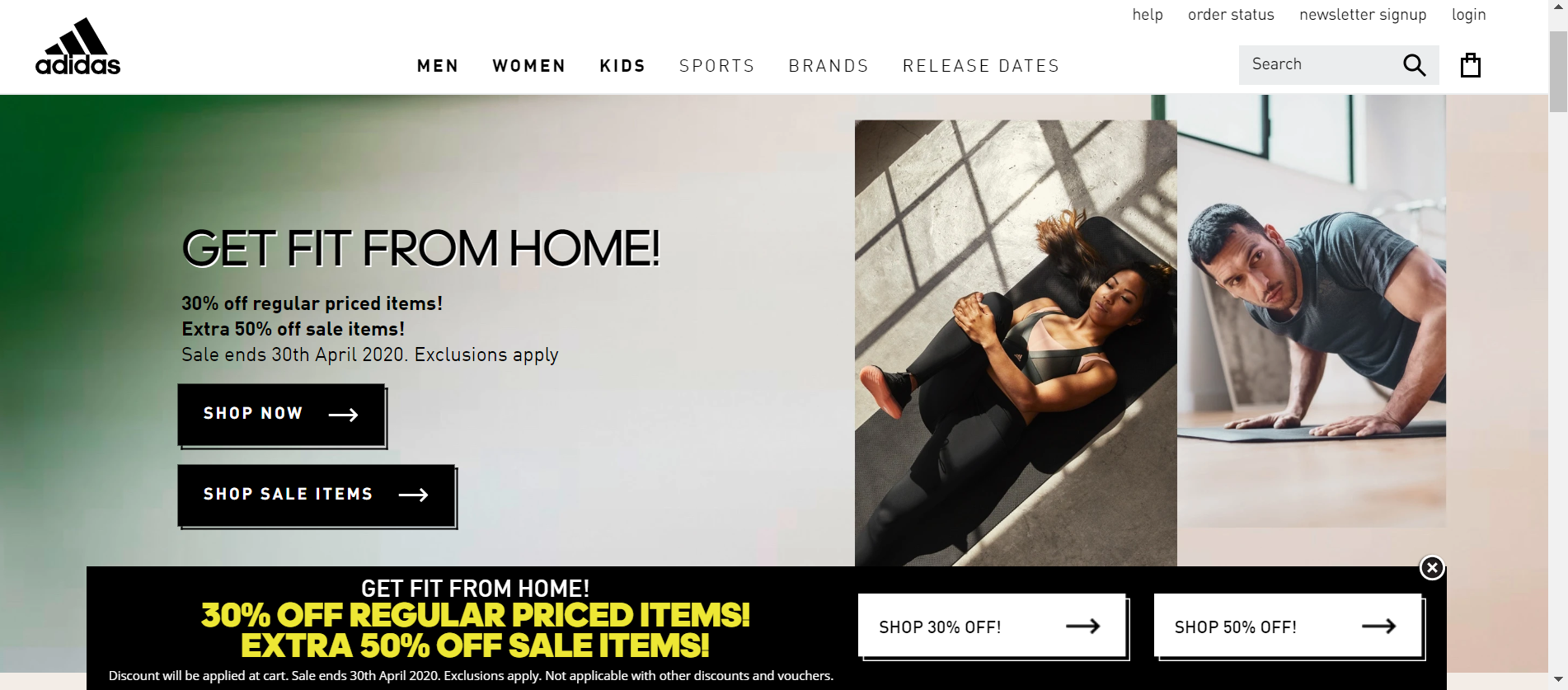Go to RELEASE DATES
The height and width of the screenshot is (690, 1568).
(x=981, y=66)
